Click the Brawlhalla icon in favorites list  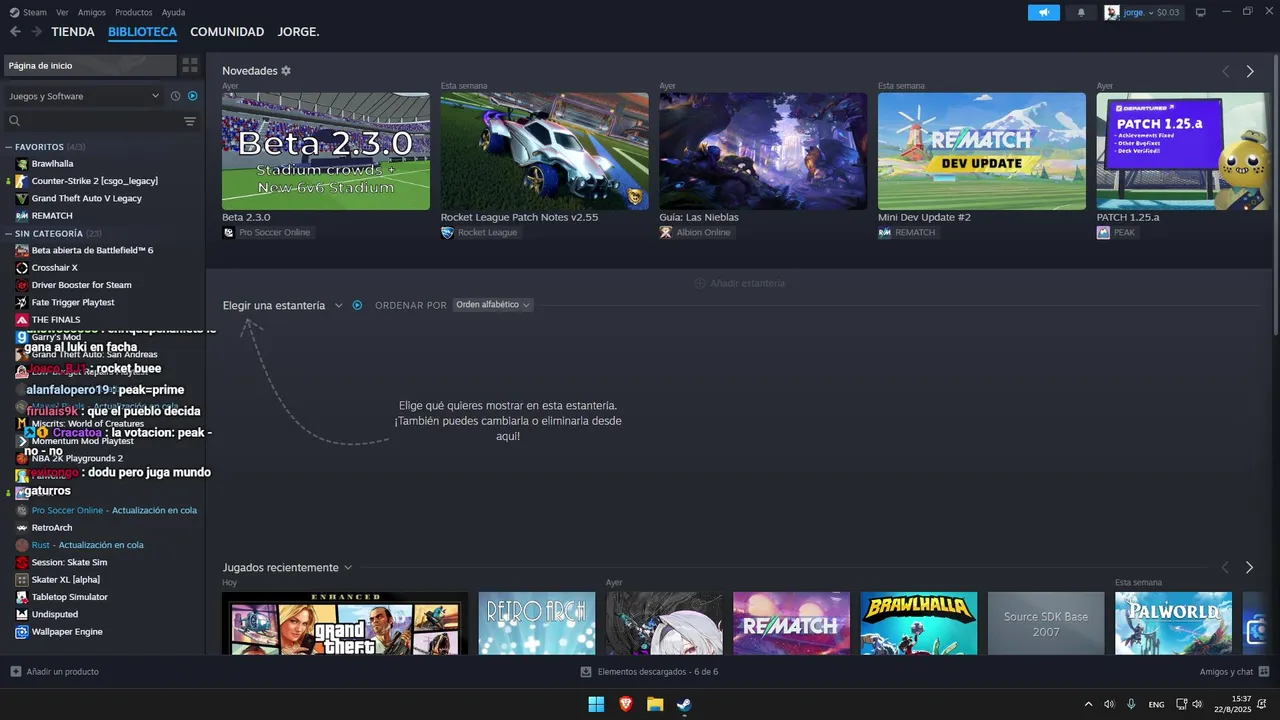pos(22,164)
